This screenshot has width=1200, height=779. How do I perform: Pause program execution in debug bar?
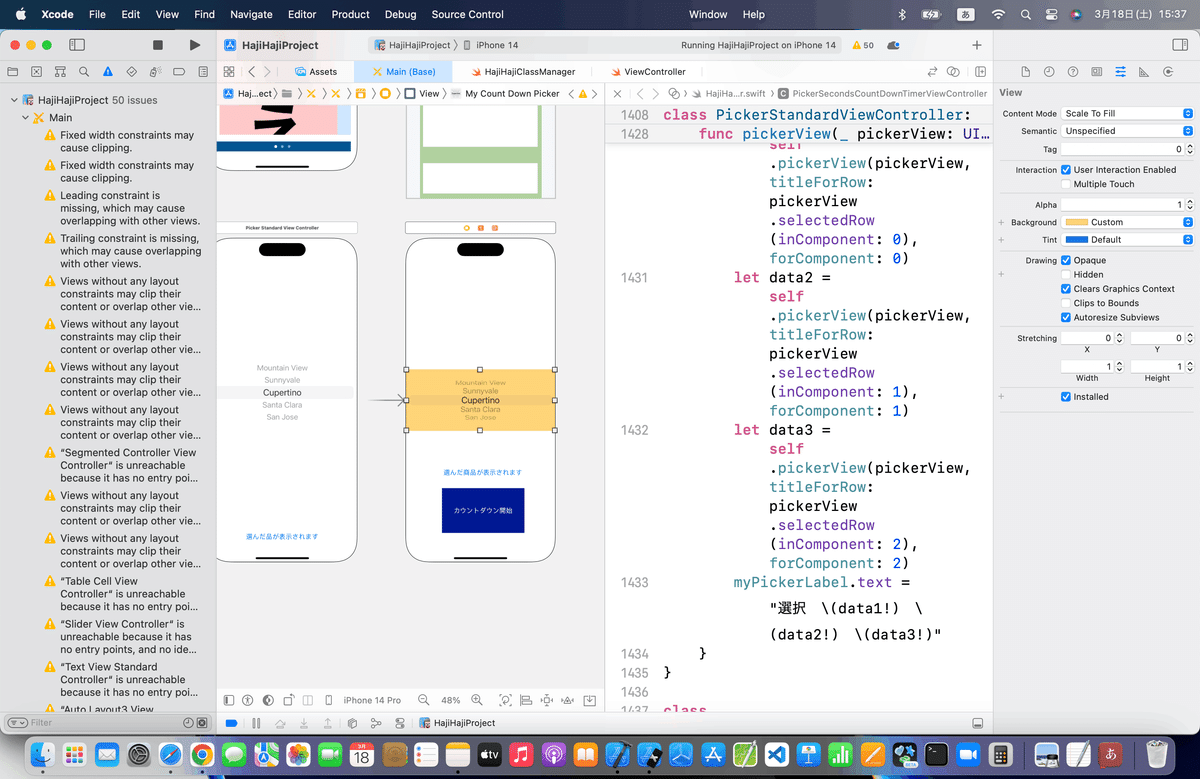(x=256, y=723)
